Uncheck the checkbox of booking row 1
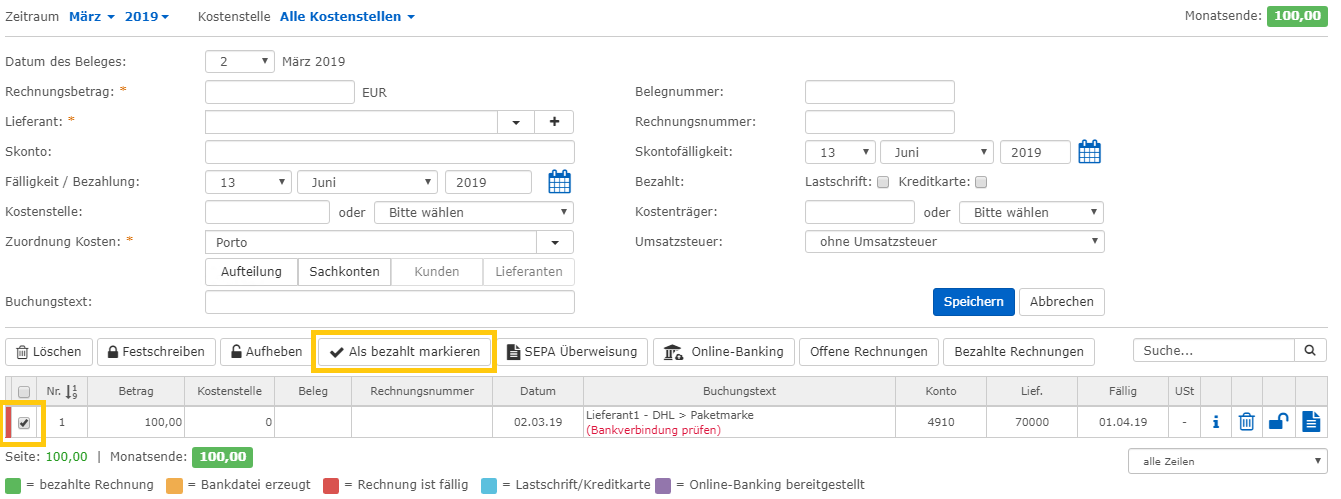The image size is (1341, 499). (x=24, y=422)
